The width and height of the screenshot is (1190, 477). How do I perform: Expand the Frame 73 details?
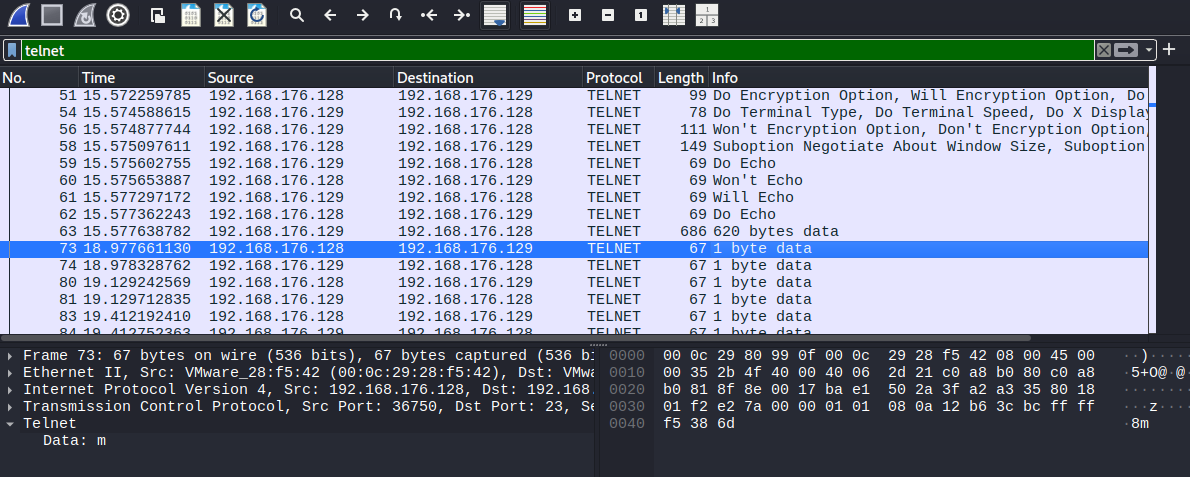(x=10, y=356)
